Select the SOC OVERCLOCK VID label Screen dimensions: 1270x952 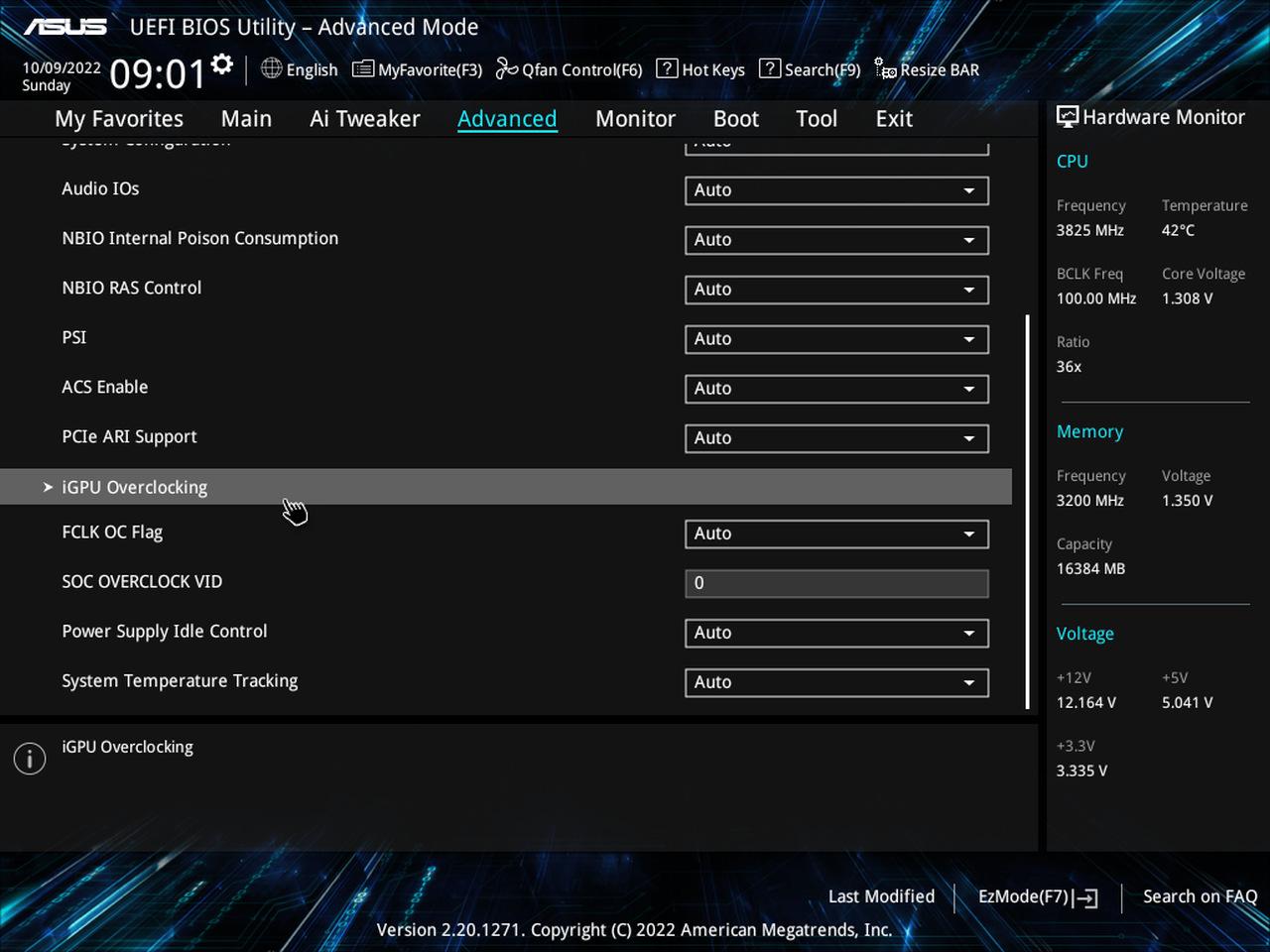coord(142,581)
